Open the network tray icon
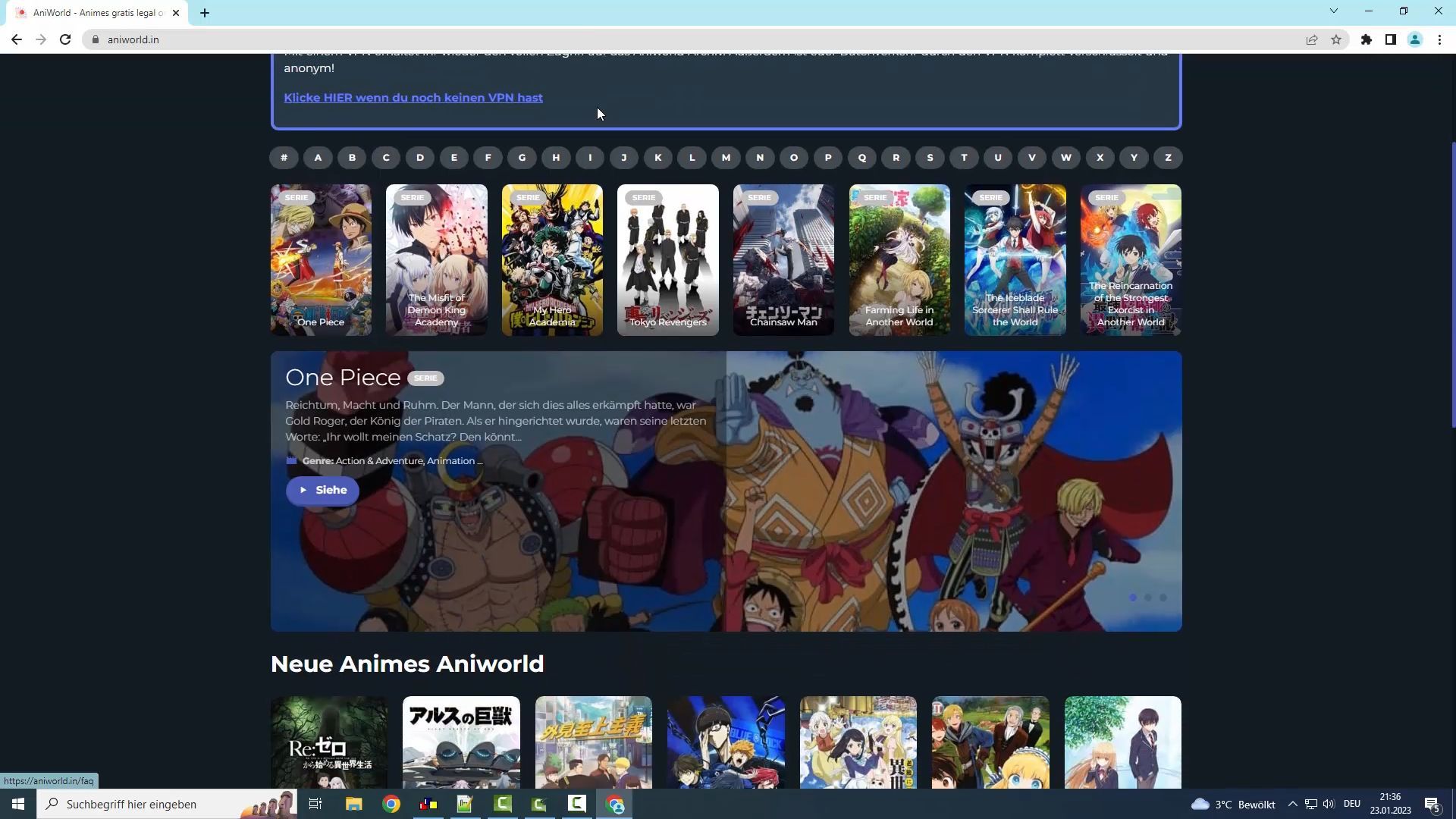 tap(1311, 804)
